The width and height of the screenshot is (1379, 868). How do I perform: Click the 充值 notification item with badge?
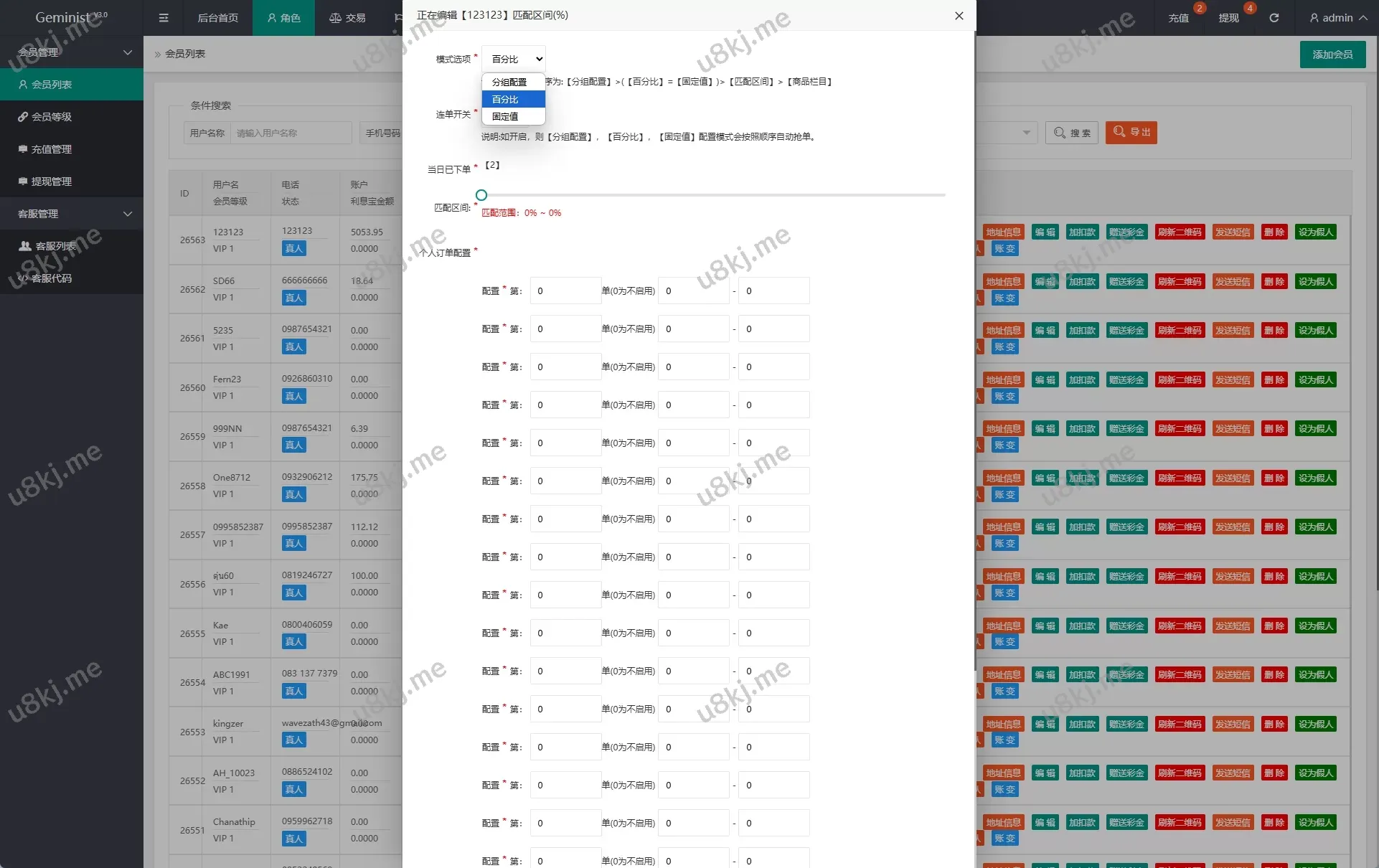click(1179, 18)
